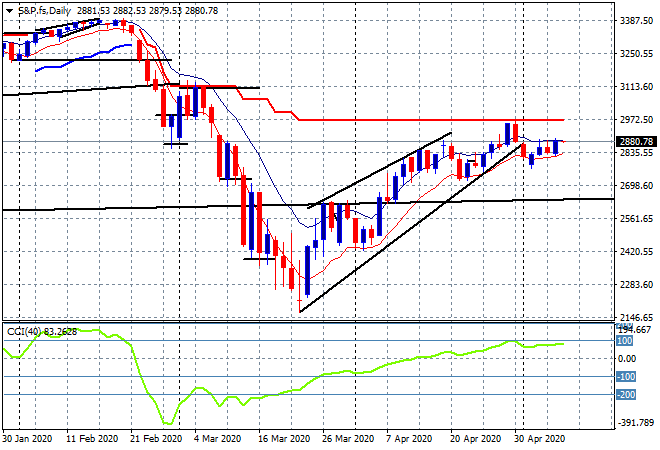Viewport: 660px width, 450px height.
Task: Select the CCI 0.00 scale label
Action: [627, 359]
